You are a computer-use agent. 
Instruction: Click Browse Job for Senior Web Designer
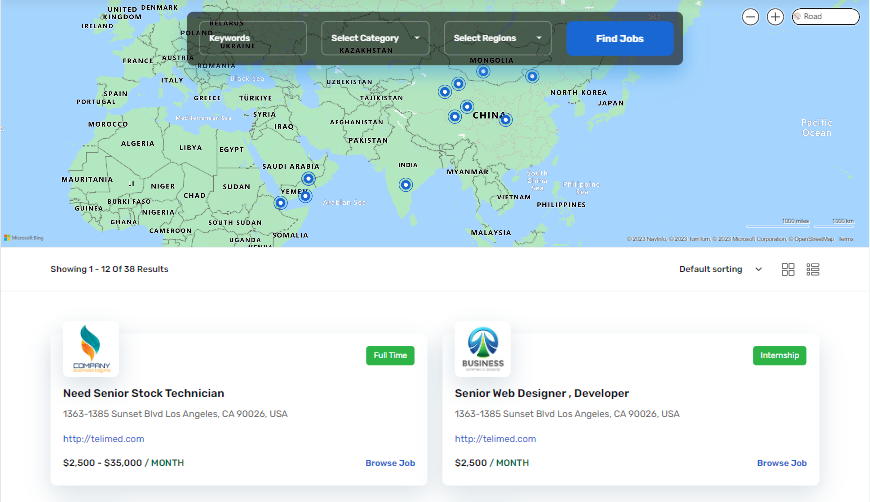click(781, 463)
